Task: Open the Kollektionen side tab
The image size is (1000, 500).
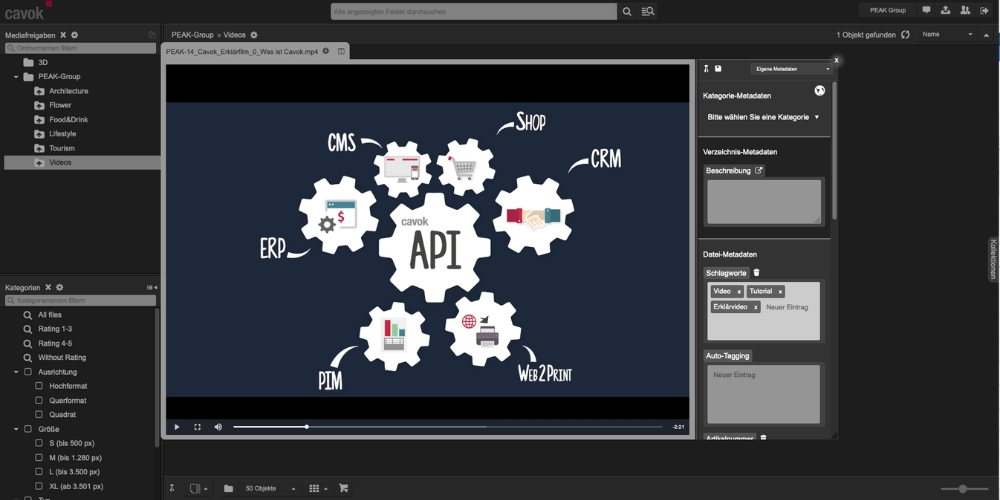Action: pos(993,259)
